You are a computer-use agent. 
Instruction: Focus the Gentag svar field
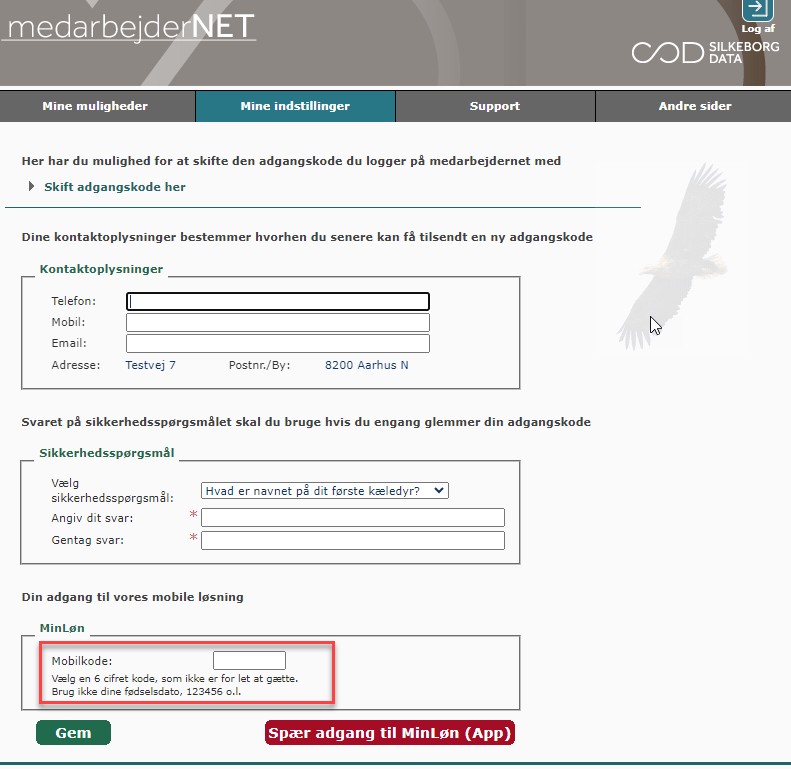click(x=352, y=541)
